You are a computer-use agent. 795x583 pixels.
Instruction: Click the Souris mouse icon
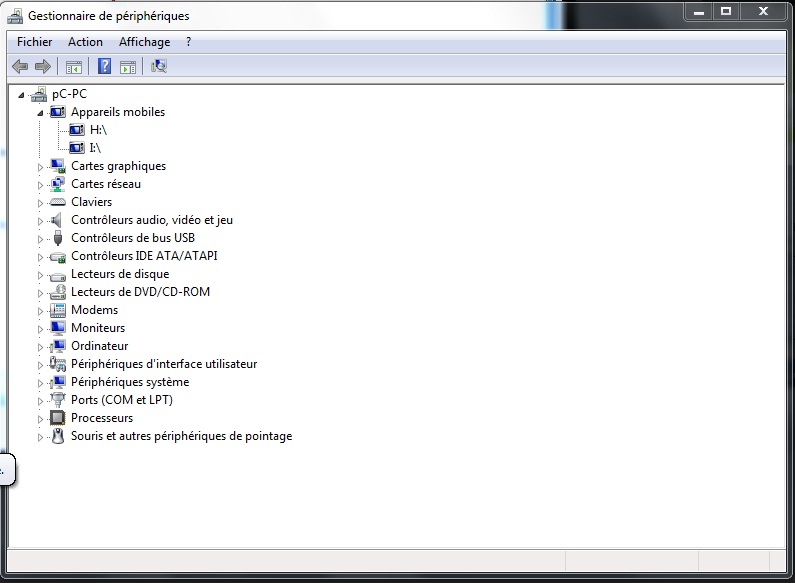(58, 436)
